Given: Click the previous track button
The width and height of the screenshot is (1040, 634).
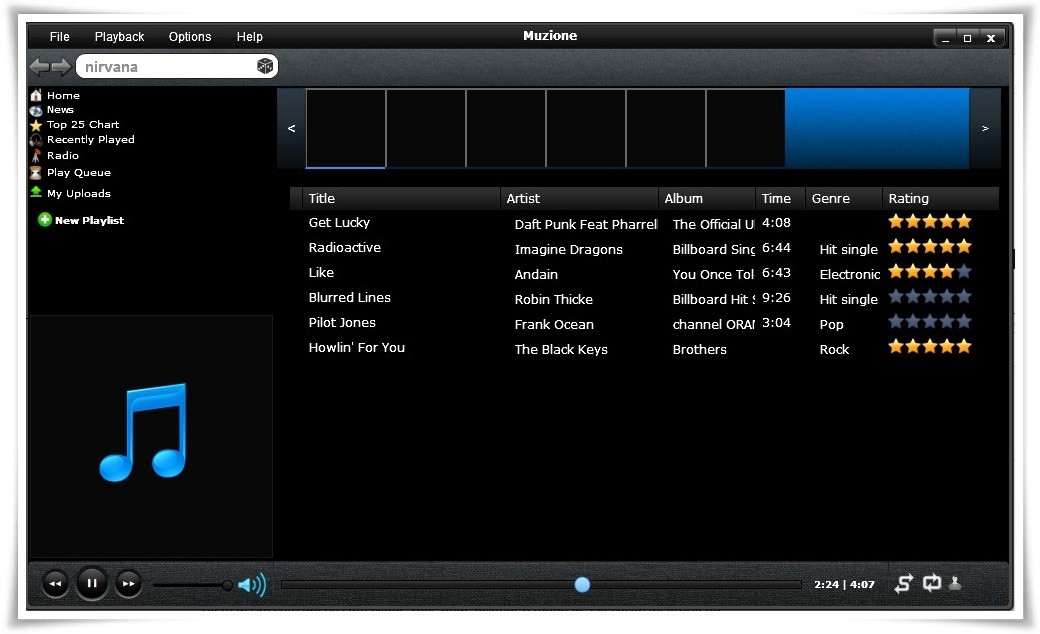Looking at the screenshot, I should [55, 584].
